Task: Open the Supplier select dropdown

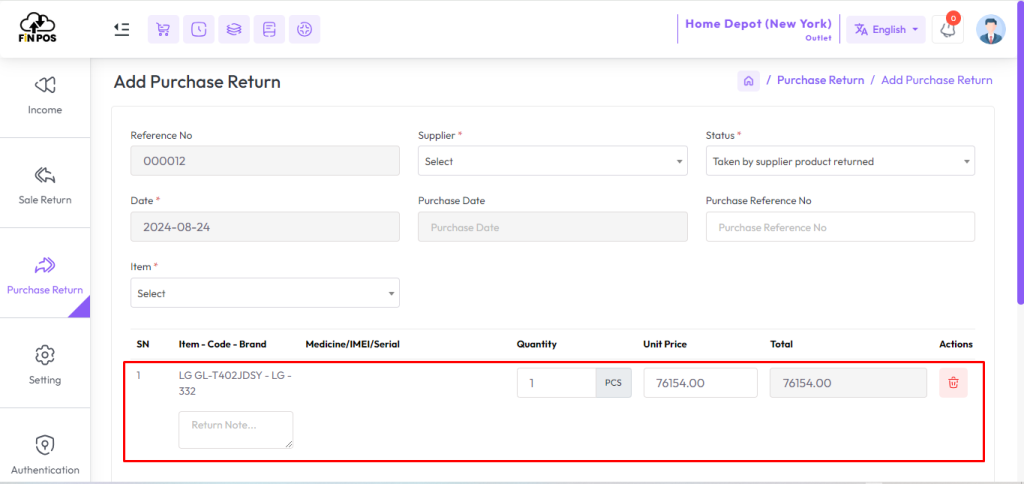Action: pos(552,161)
